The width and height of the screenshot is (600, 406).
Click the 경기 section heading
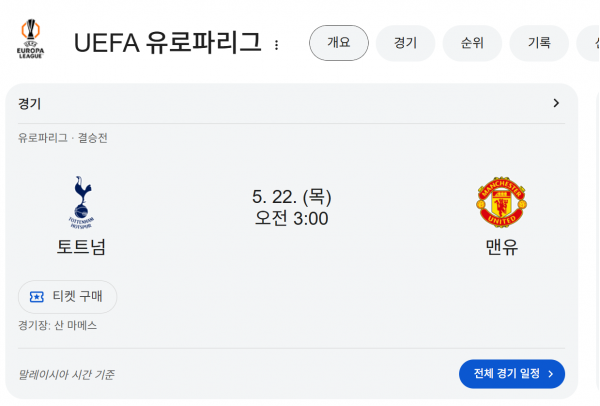[x=29, y=104]
